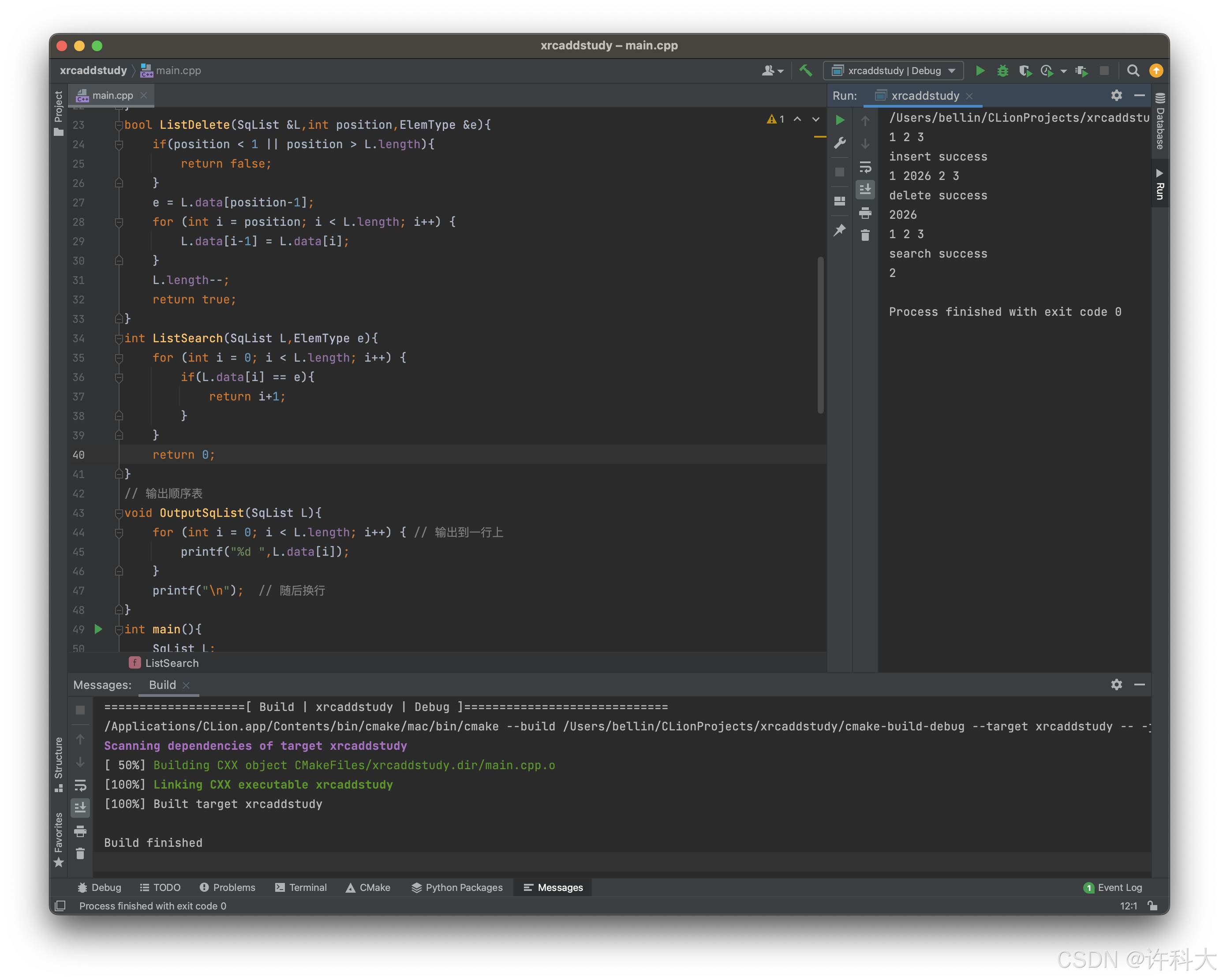The width and height of the screenshot is (1219, 980).
Task: Pin the Run tab
Action: click(840, 230)
